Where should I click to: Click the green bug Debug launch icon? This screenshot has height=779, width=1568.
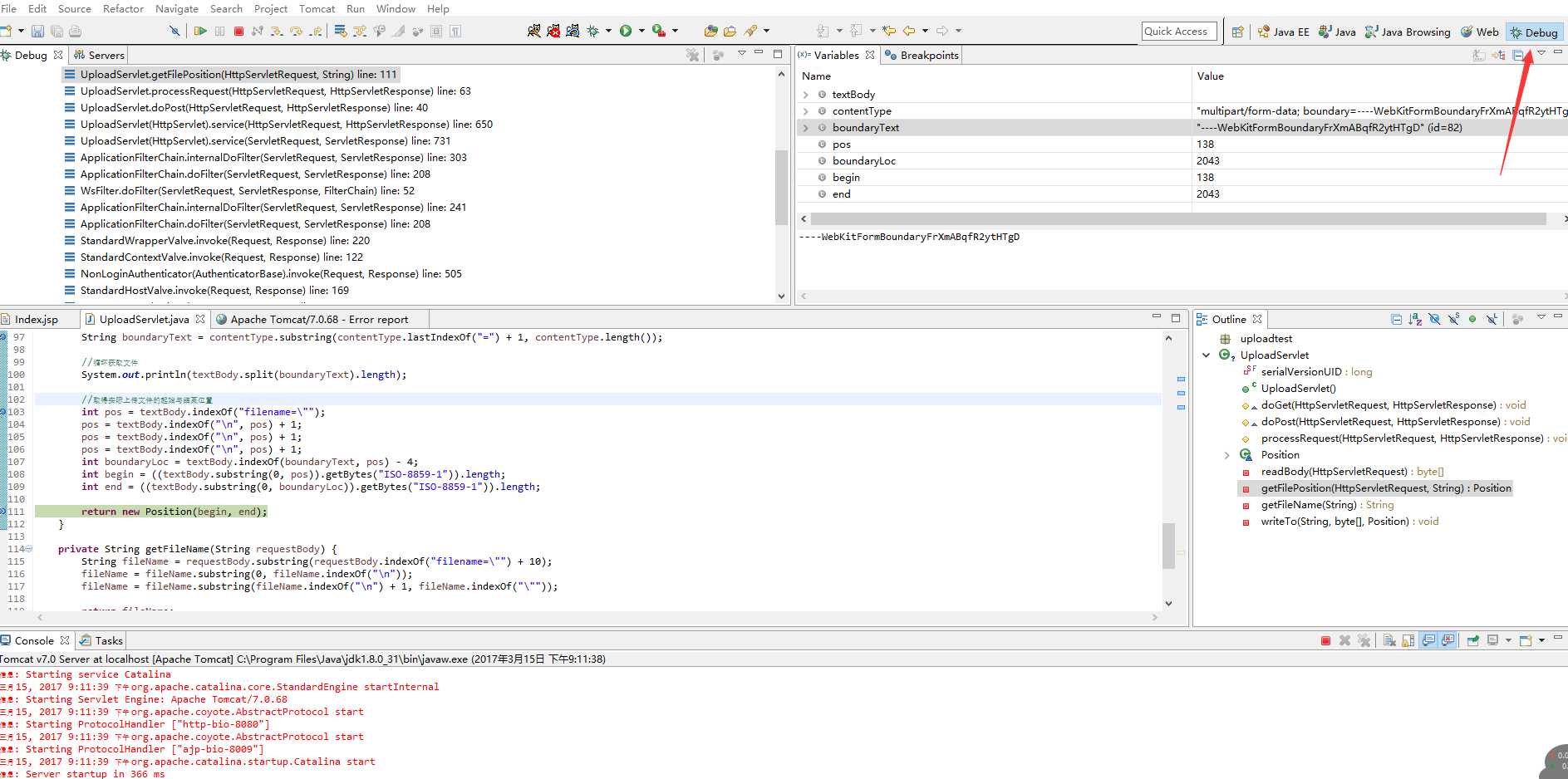[x=592, y=31]
